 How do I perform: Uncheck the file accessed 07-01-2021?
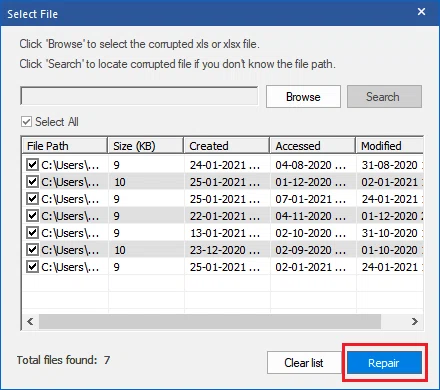pyautogui.click(x=32, y=199)
